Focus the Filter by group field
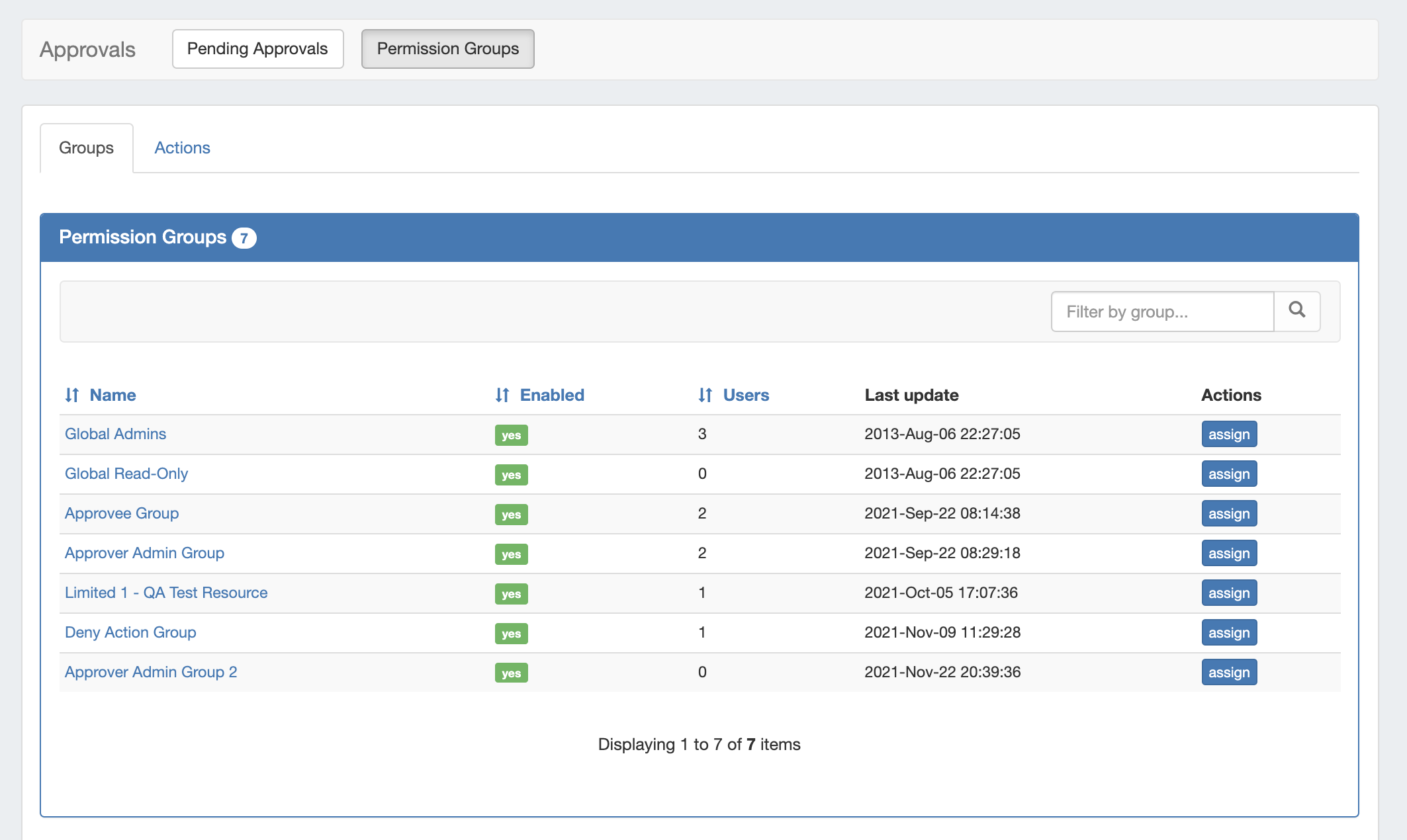This screenshot has width=1407, height=840. (x=1162, y=312)
